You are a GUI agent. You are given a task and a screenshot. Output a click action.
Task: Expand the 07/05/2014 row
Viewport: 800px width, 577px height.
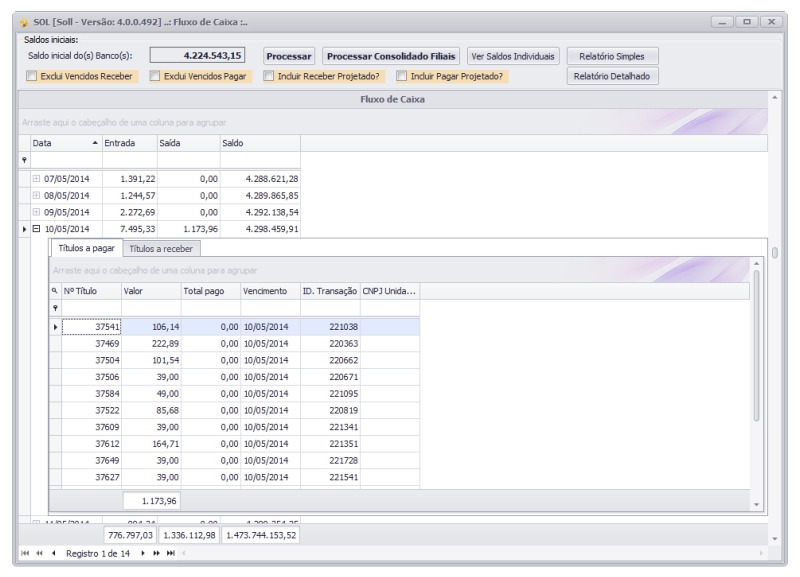36,178
